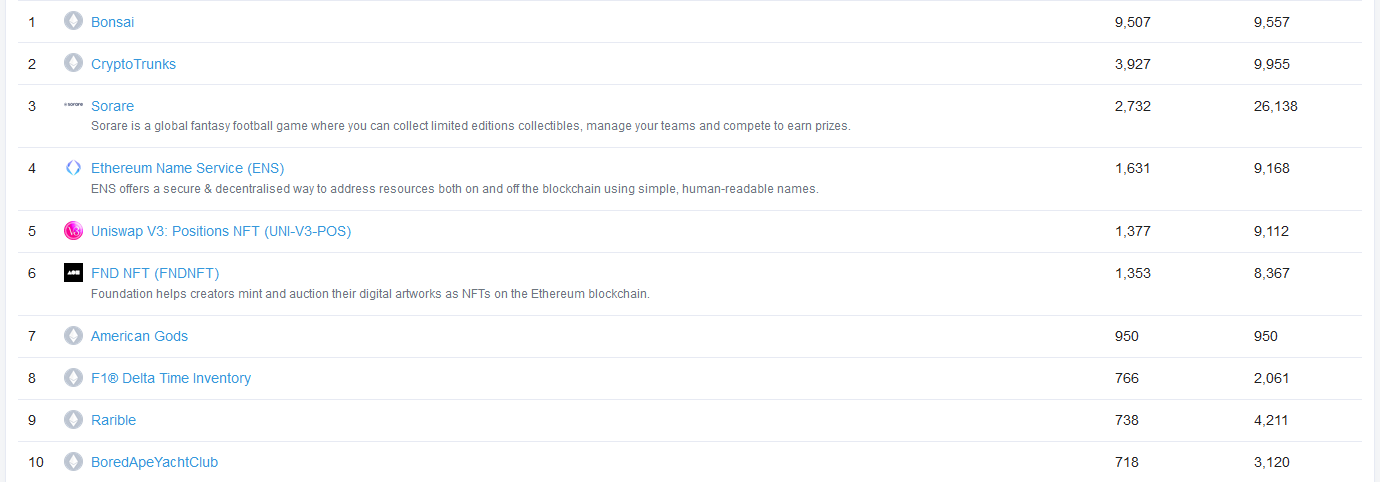This screenshot has width=1380, height=482.
Task: Open the Rarible token link
Action: (113, 420)
